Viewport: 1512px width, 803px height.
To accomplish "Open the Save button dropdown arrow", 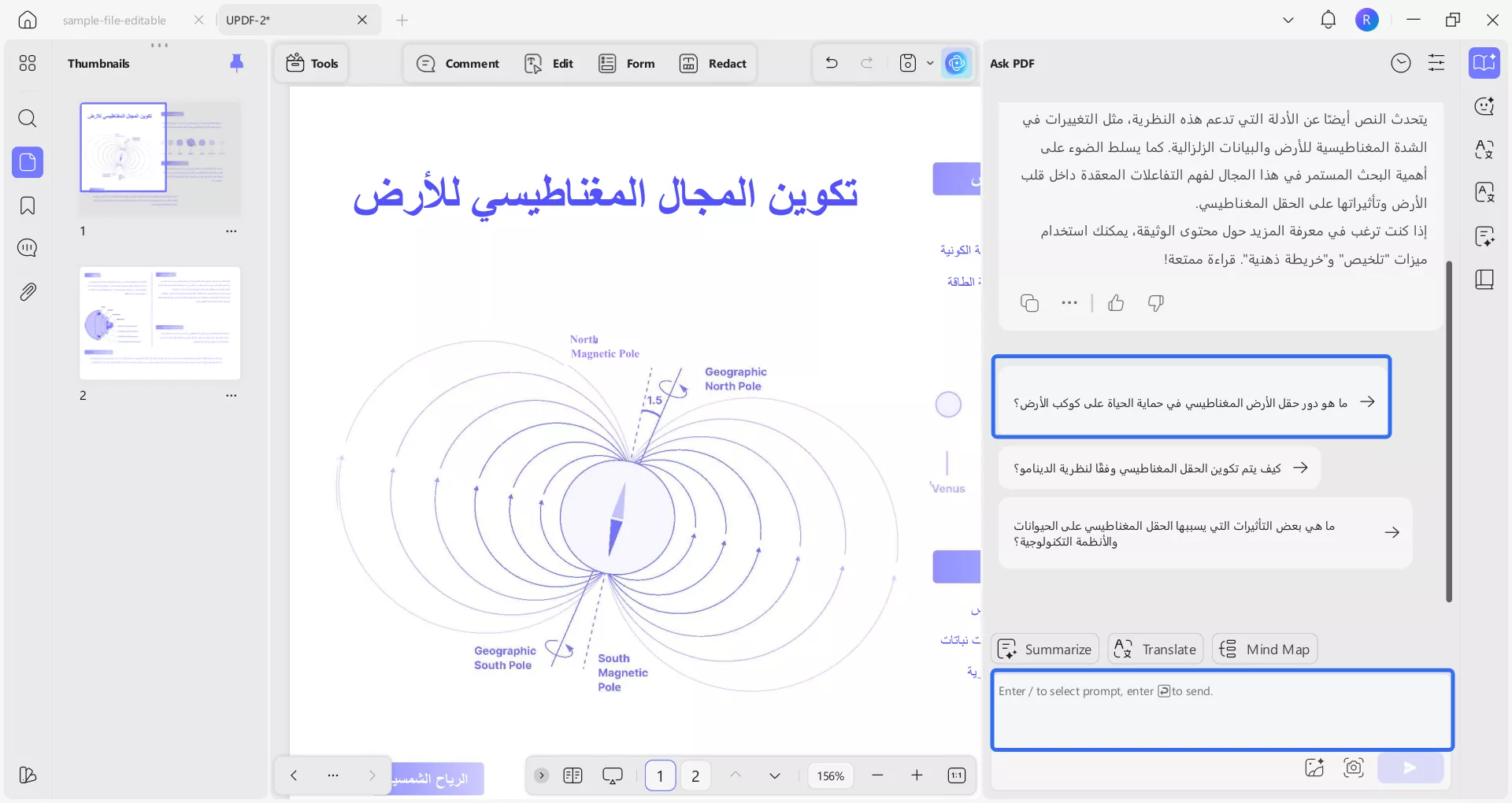I will click(x=930, y=63).
